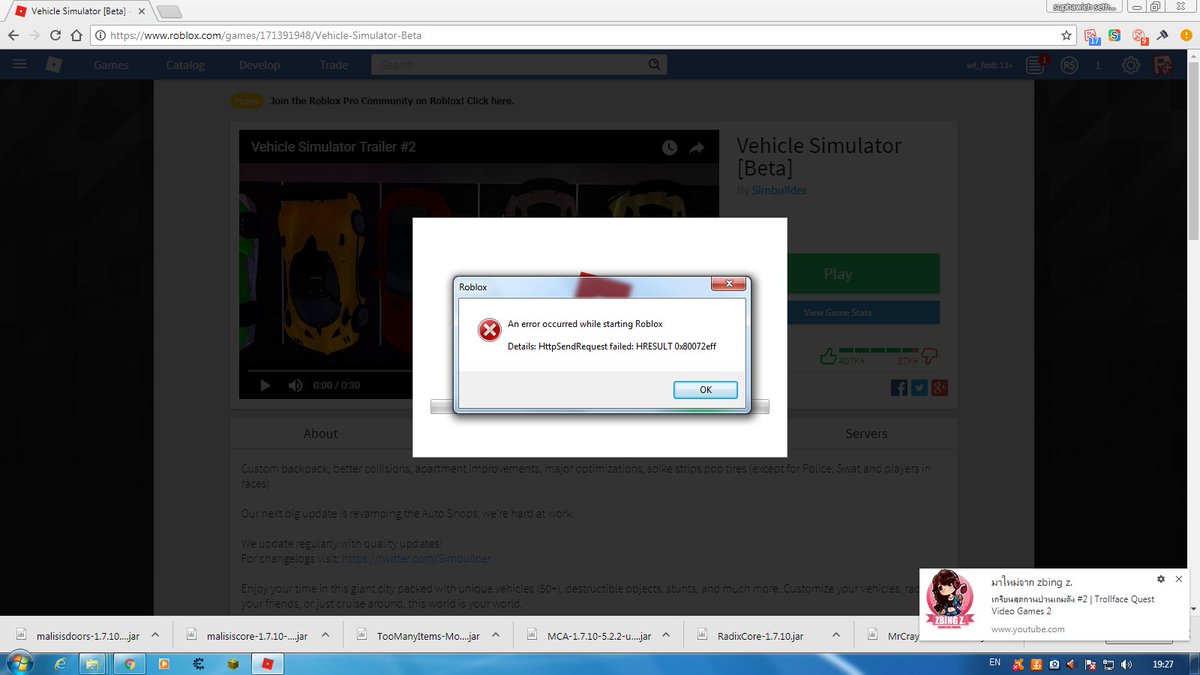Viewport: 1200px width, 675px height.
Task: Click share arrow on trailer video
Action: tap(697, 147)
